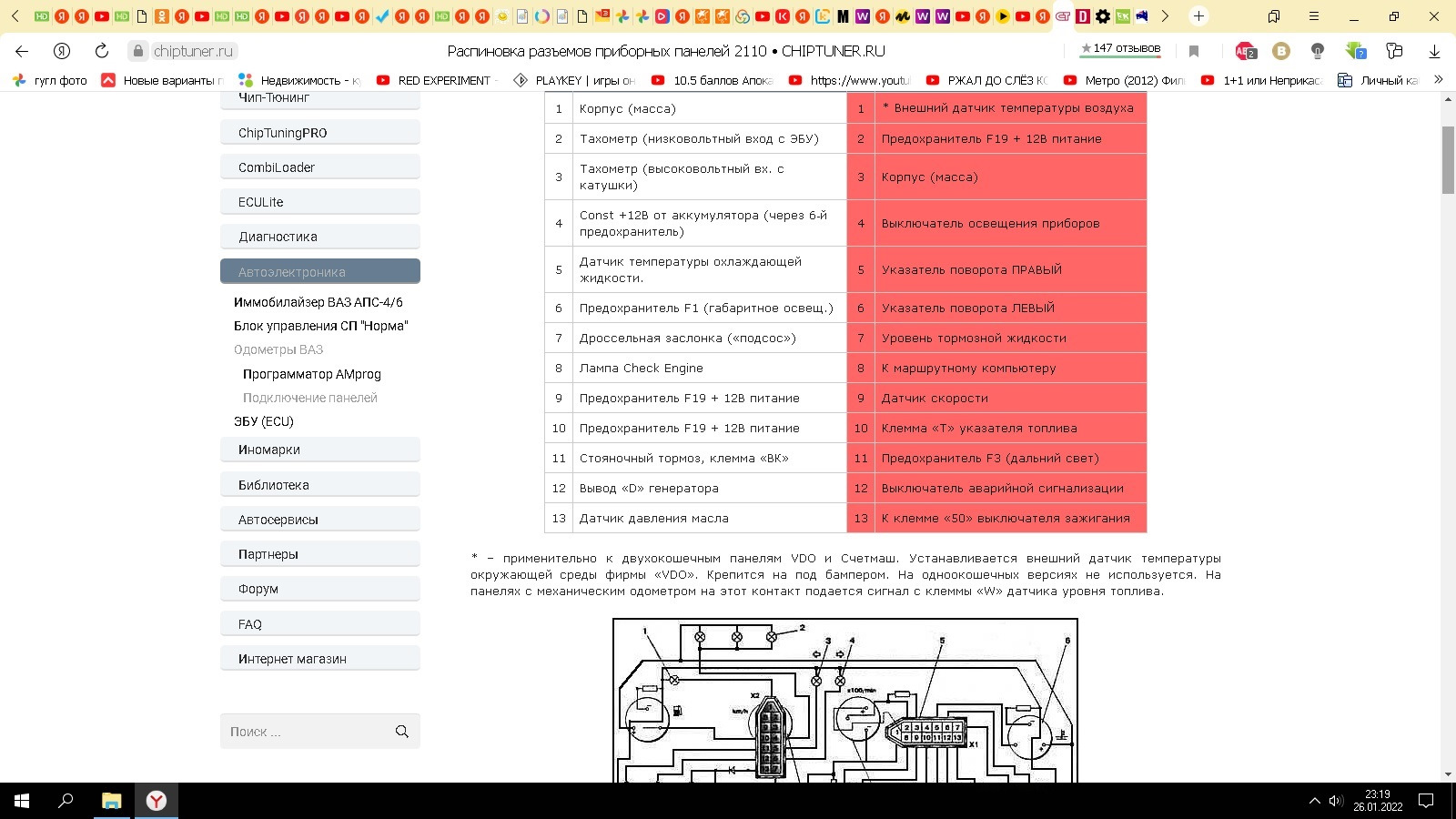Open the AdBlock extension icon
Viewport: 1456px width, 819px height.
1245,51
